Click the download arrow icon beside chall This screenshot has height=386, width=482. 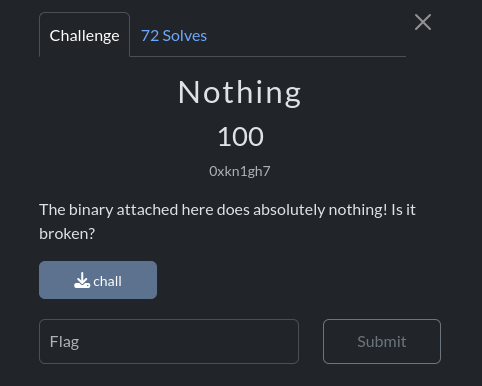82,280
